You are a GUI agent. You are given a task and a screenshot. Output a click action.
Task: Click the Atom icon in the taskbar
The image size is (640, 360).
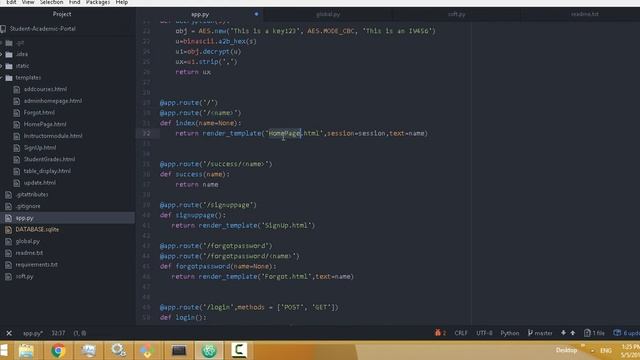pyautogui.click(x=209, y=351)
